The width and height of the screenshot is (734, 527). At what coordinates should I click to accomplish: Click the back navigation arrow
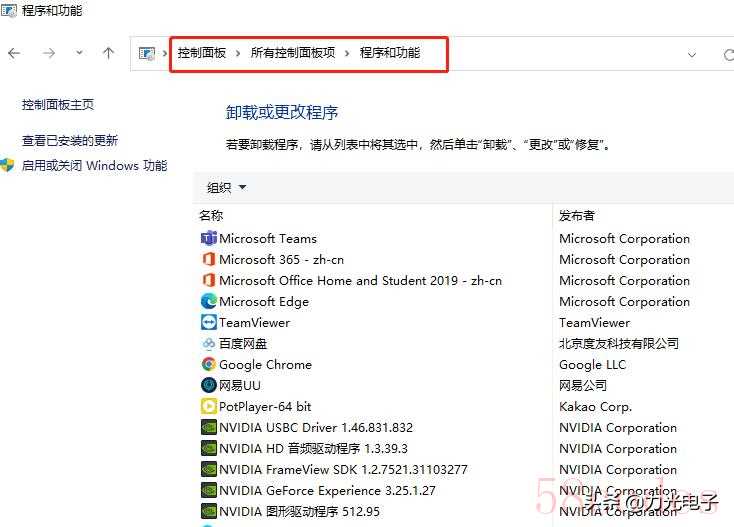14,53
